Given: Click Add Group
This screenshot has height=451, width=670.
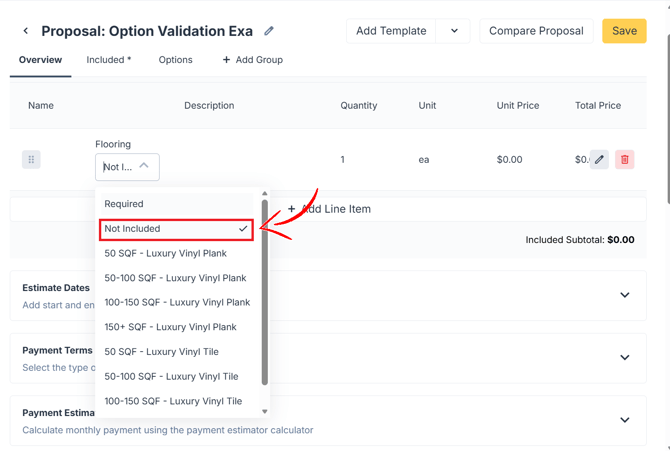Looking at the screenshot, I should (x=253, y=60).
